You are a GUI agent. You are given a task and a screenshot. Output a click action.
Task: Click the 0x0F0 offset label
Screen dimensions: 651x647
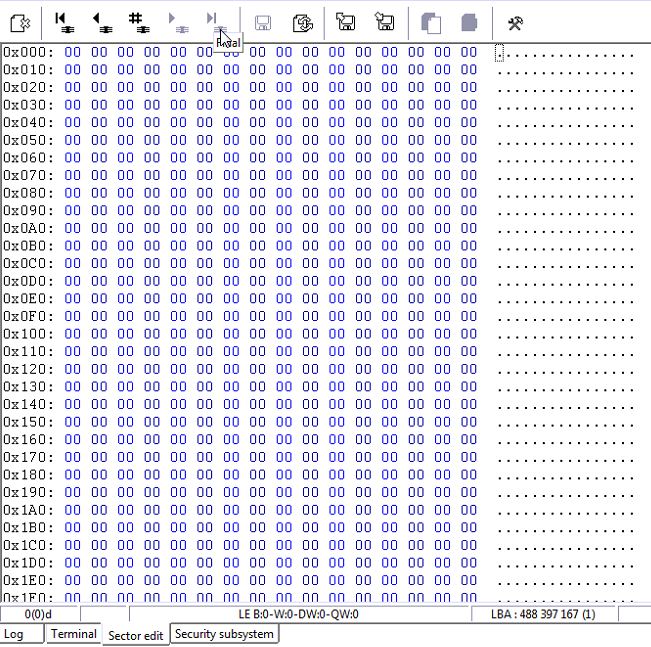[28, 316]
